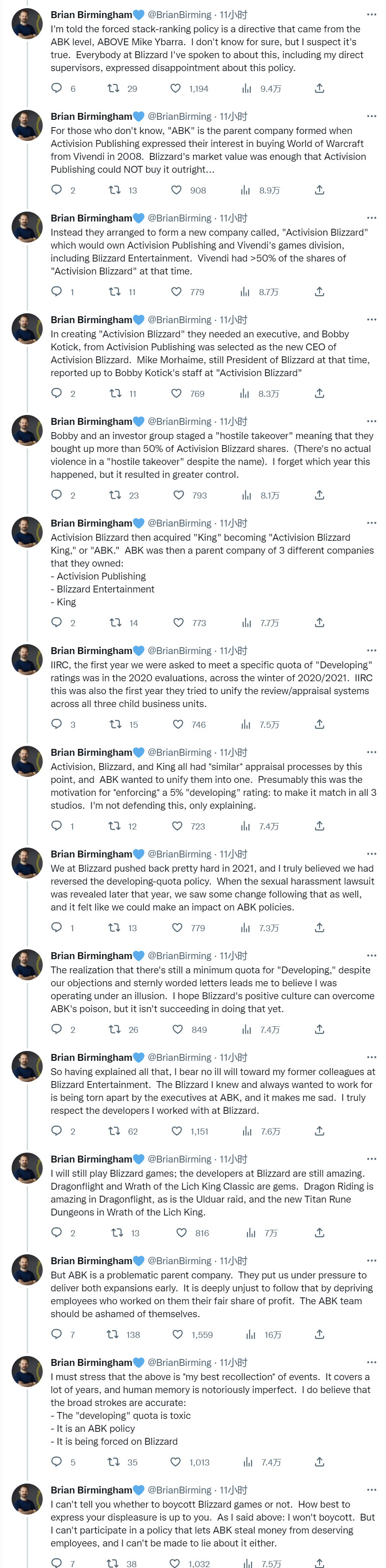The height and width of the screenshot is (1568, 386).
Task: Share the Dragonflight and Wrath Classic tweet
Action: [319, 1232]
